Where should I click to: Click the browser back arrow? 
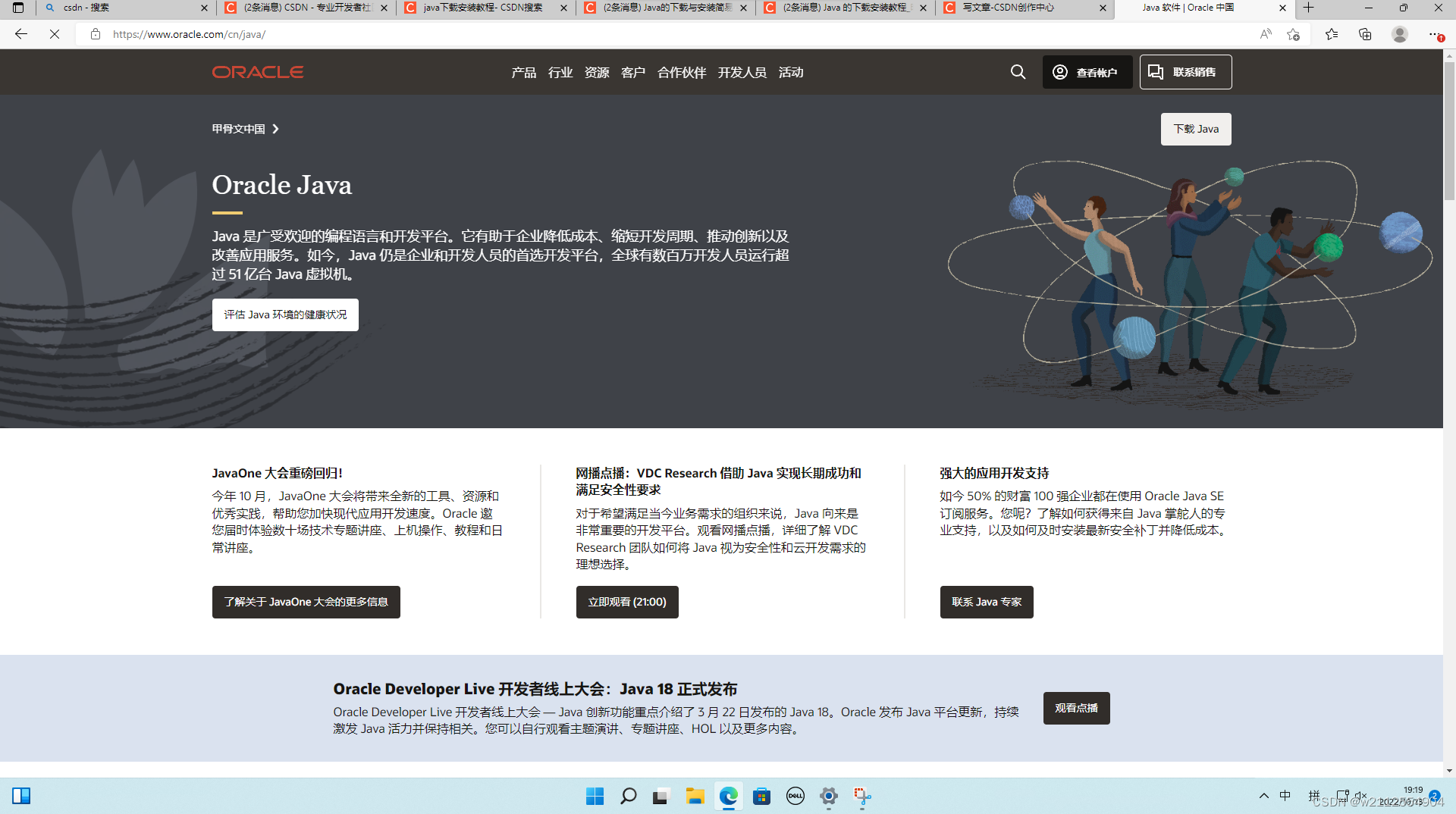[20, 34]
